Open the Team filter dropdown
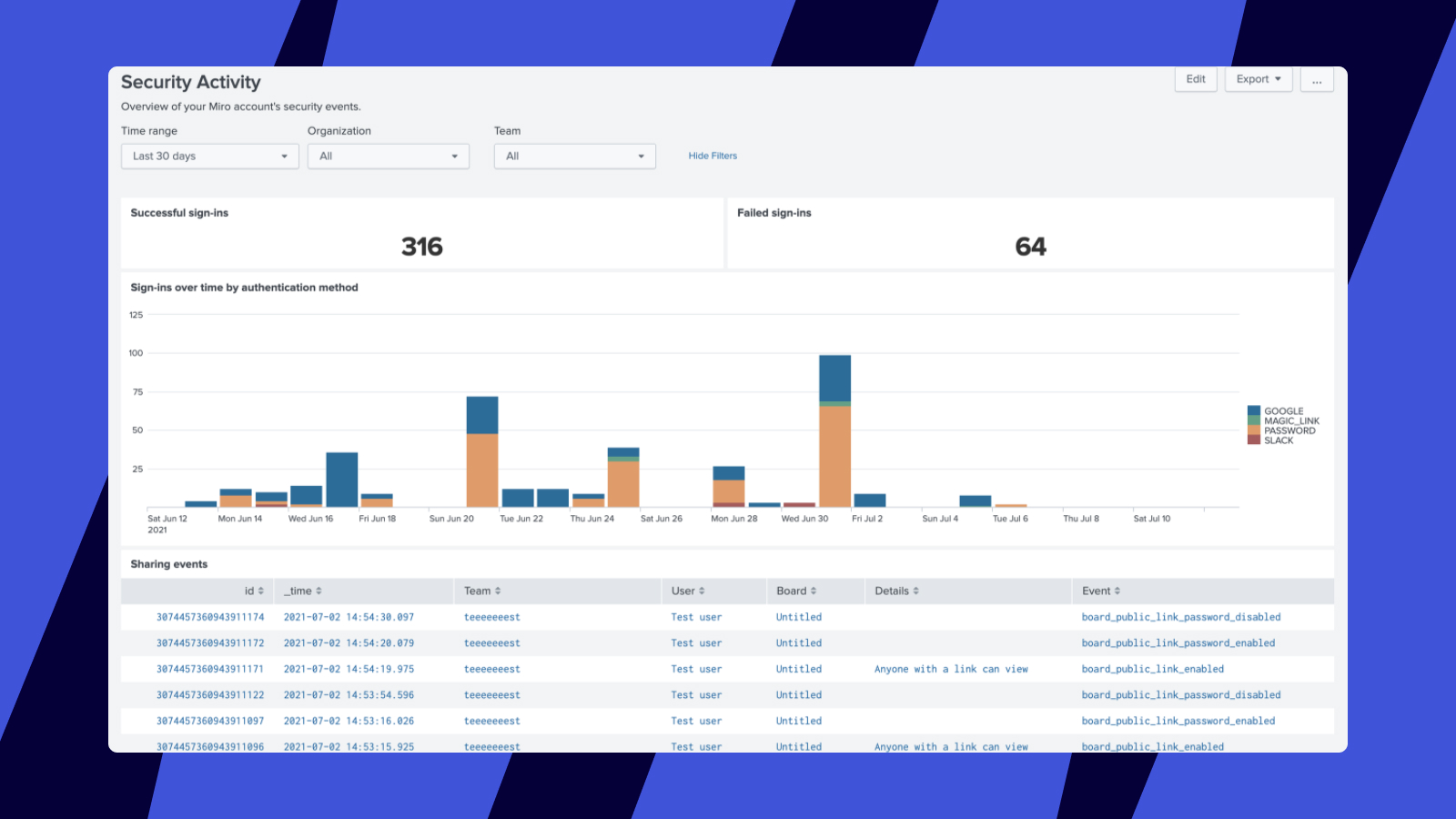1456x819 pixels. pyautogui.click(x=574, y=157)
